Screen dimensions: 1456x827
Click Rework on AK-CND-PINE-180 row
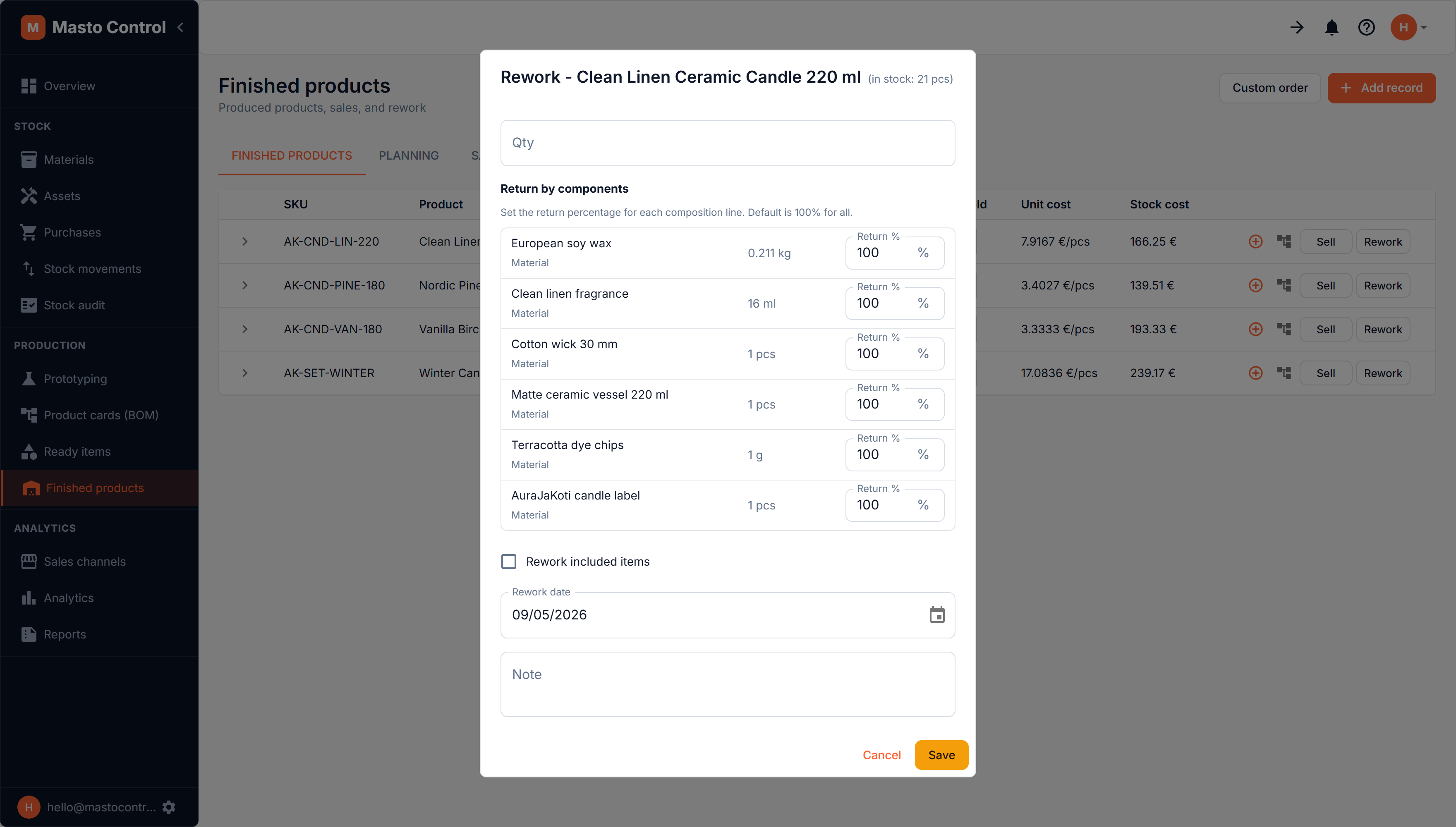pyautogui.click(x=1383, y=285)
